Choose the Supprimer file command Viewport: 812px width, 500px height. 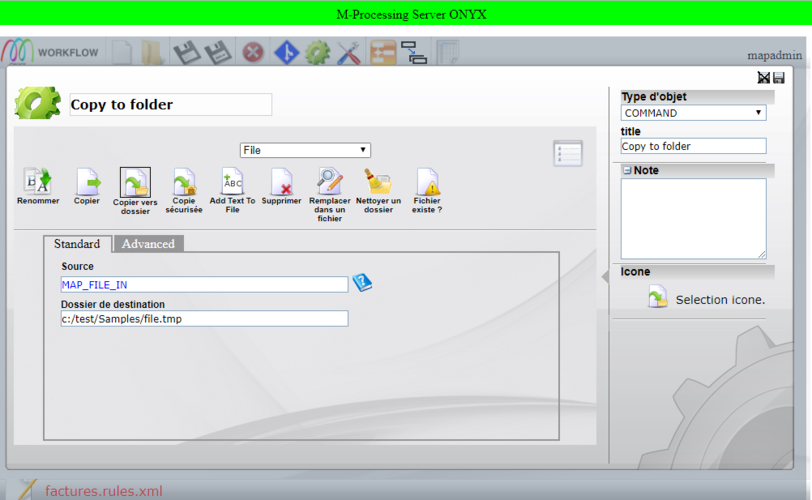(281, 182)
